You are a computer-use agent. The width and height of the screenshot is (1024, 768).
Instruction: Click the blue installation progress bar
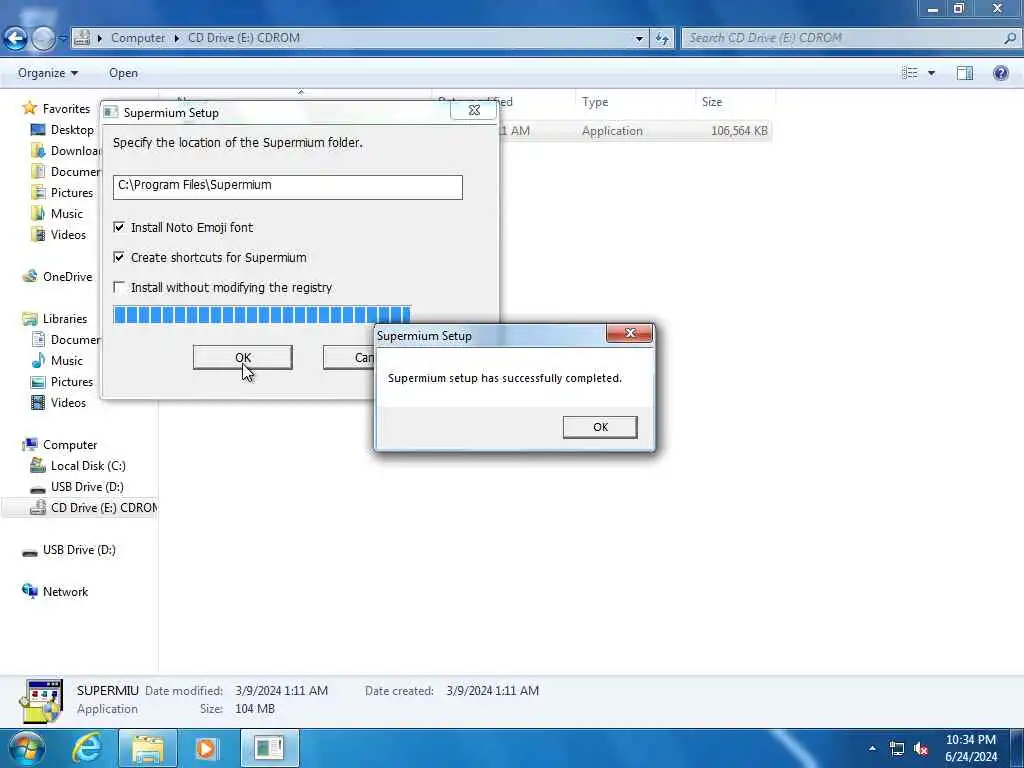[262, 315]
